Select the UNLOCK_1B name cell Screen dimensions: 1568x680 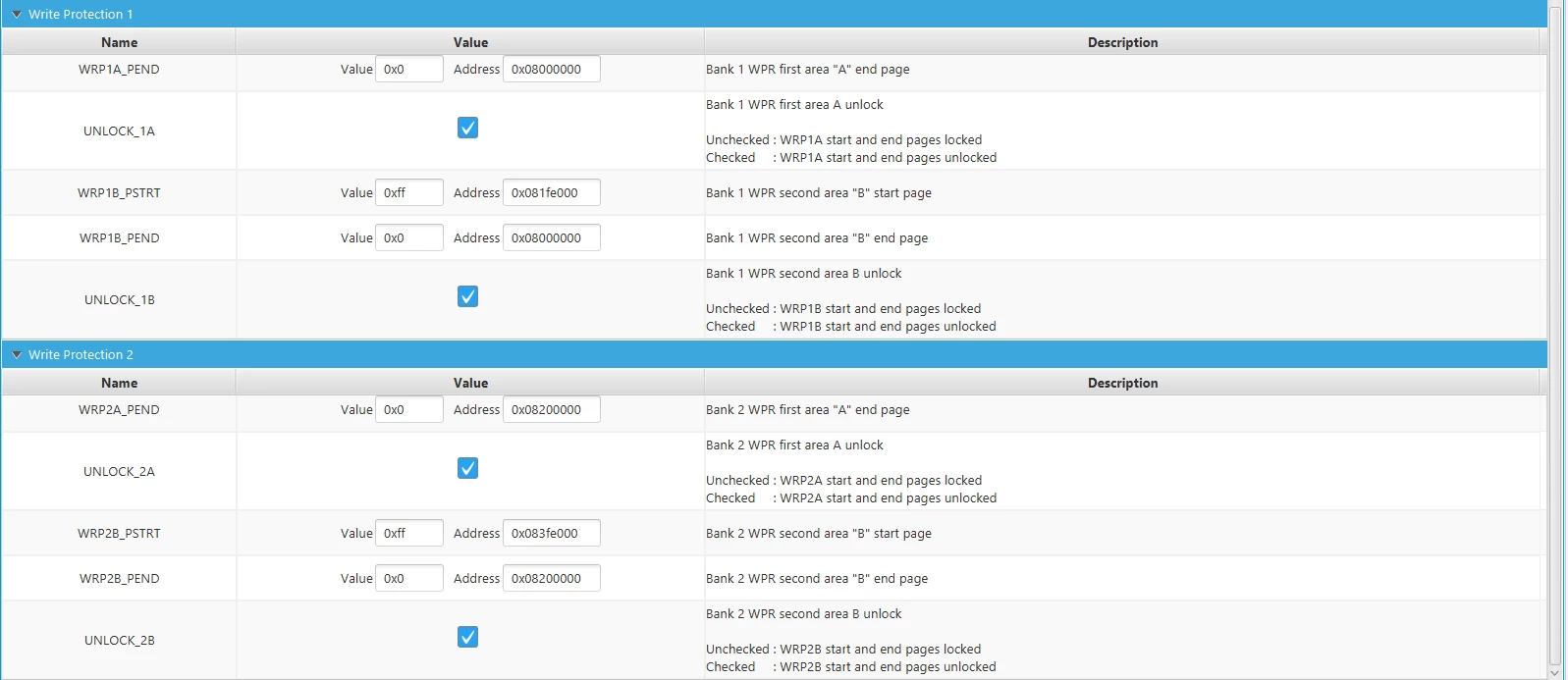pos(119,299)
